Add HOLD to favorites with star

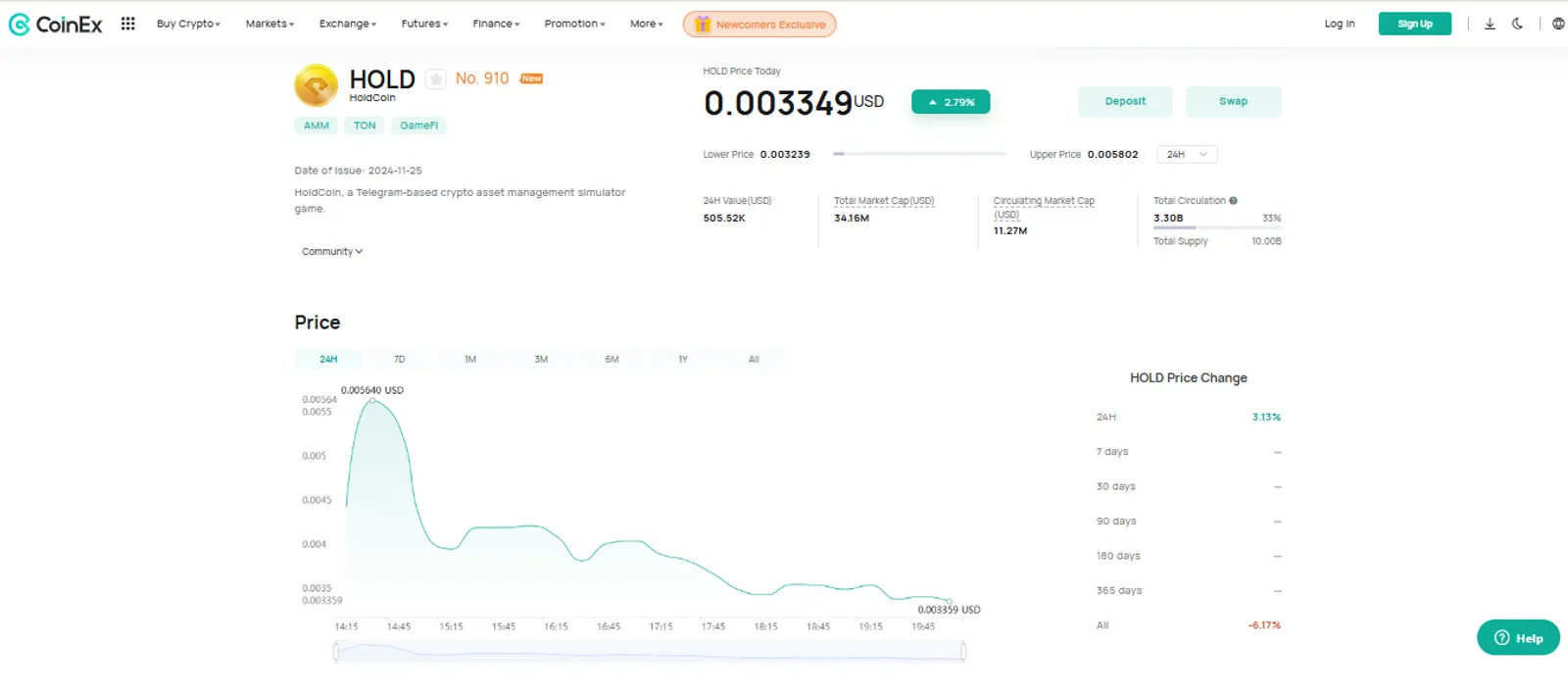tap(435, 79)
